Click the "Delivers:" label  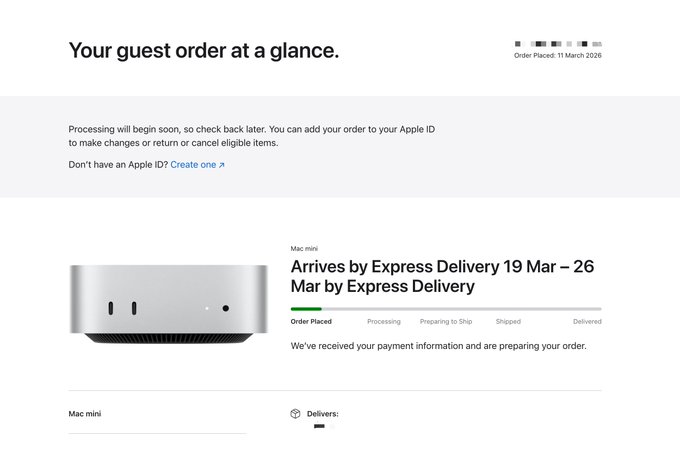(322, 414)
